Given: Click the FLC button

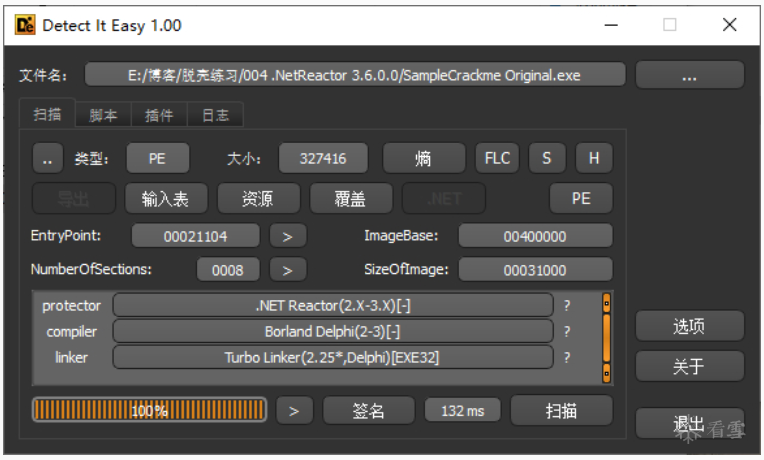Looking at the screenshot, I should (x=497, y=158).
